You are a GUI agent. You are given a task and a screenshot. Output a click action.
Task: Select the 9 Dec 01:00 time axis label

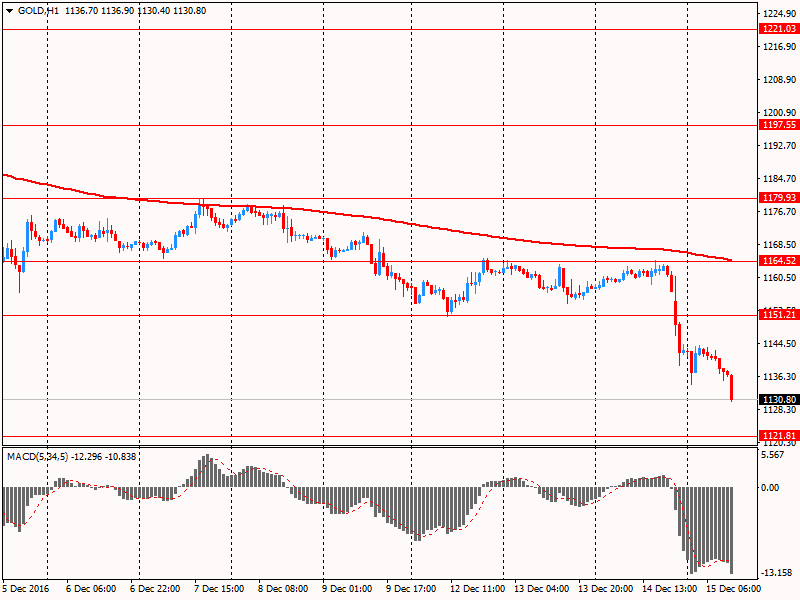(347, 588)
